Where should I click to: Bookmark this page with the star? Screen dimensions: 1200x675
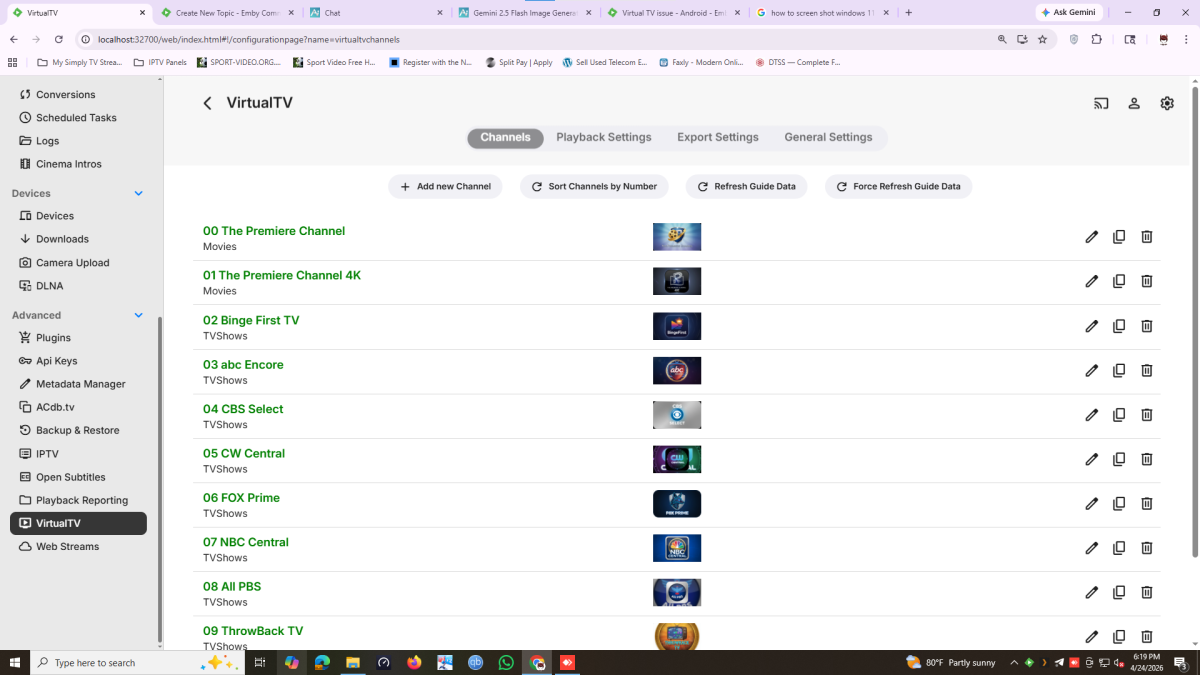(x=1042, y=39)
